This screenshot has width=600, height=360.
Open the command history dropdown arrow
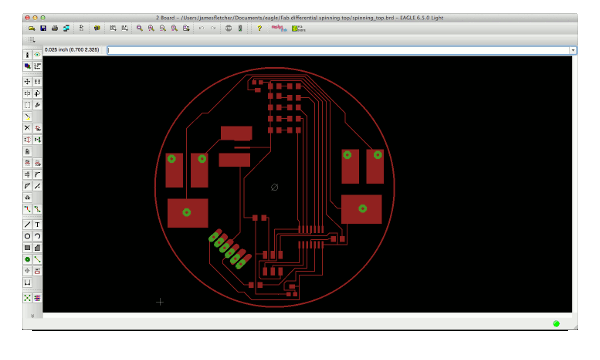click(573, 50)
